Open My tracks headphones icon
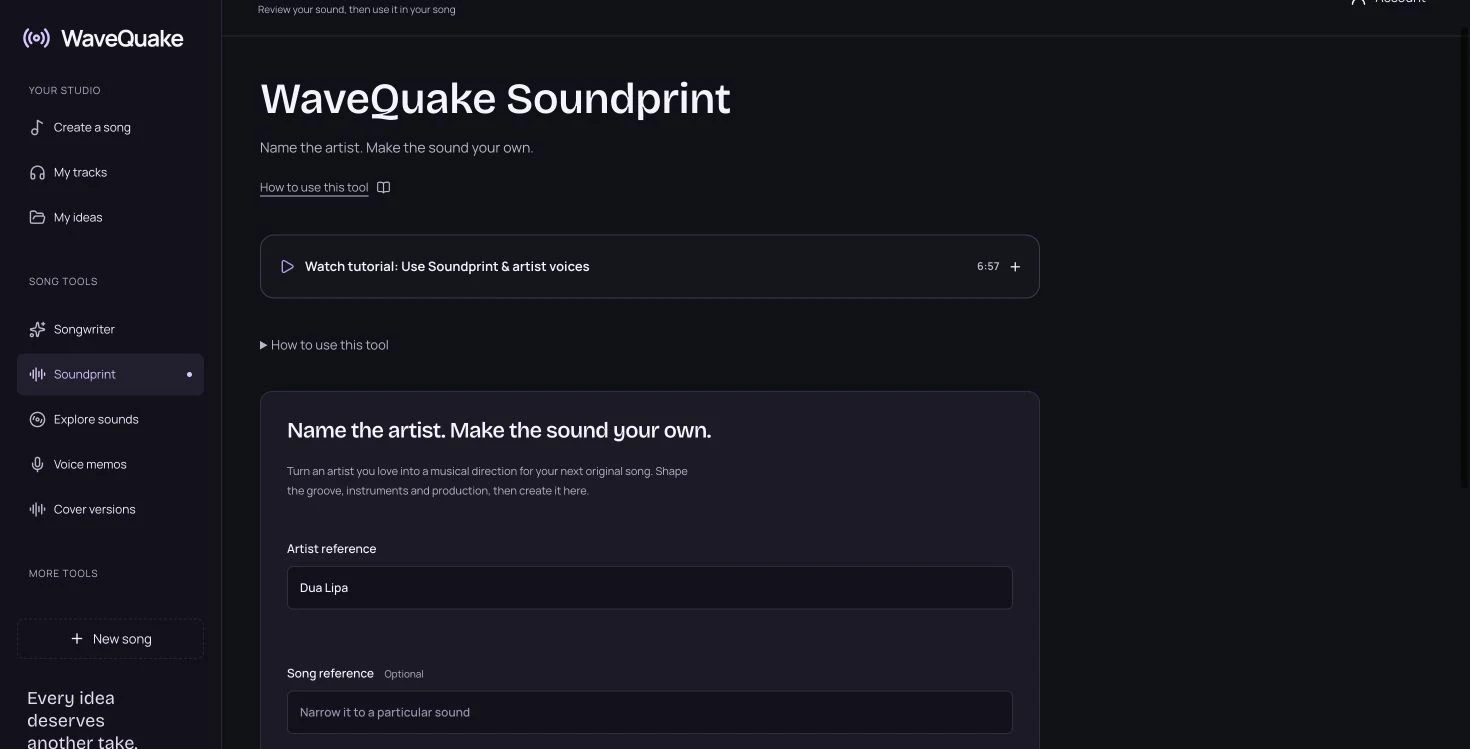This screenshot has width=1470, height=749. 37,173
